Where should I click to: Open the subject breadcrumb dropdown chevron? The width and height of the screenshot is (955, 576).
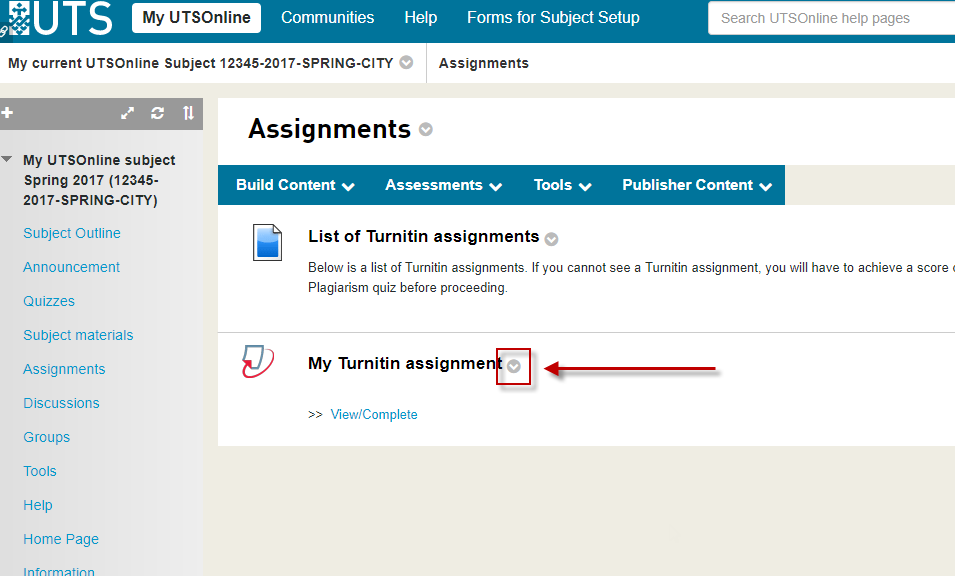click(406, 62)
